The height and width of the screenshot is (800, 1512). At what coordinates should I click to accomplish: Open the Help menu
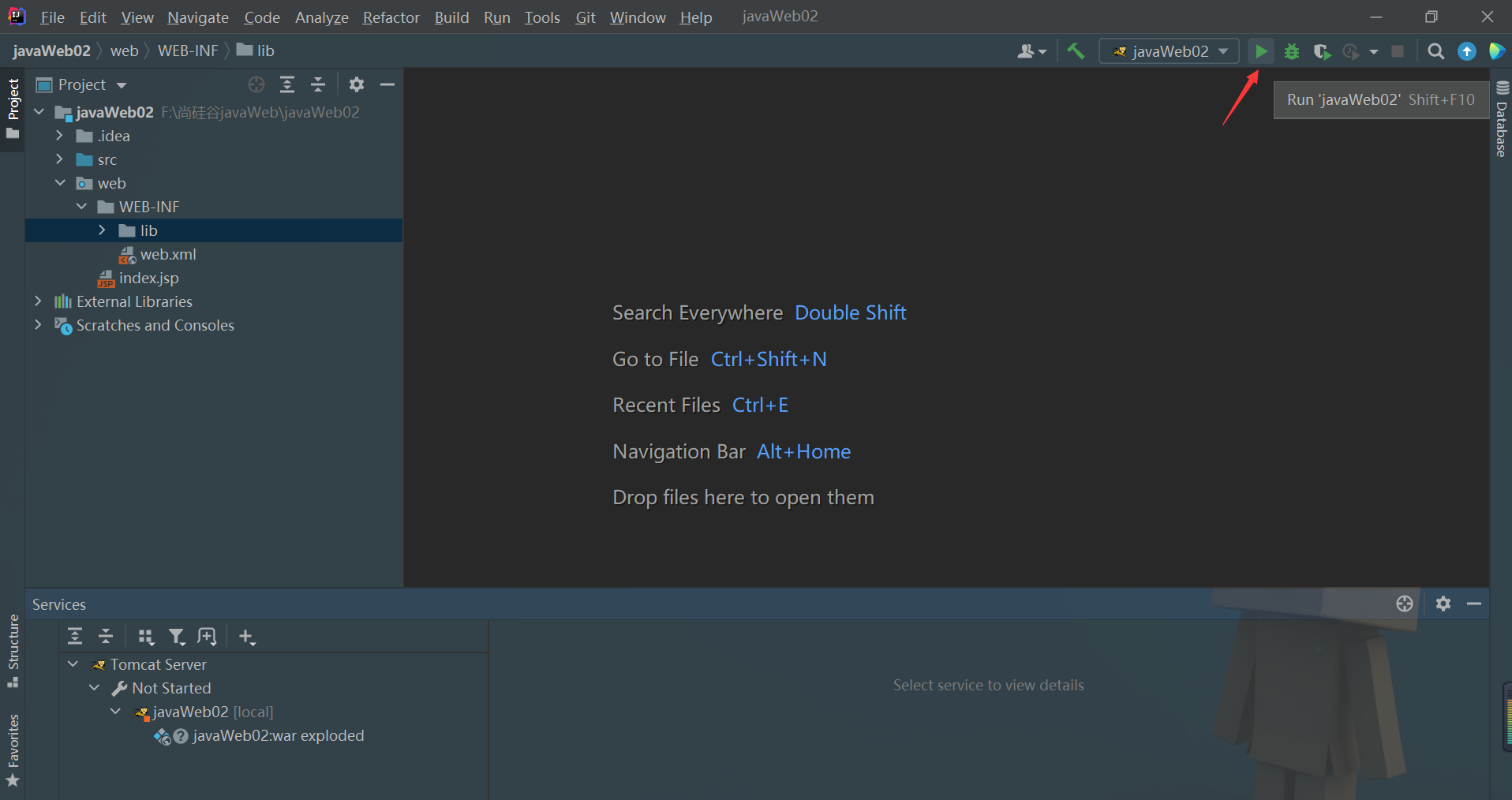coord(696,17)
